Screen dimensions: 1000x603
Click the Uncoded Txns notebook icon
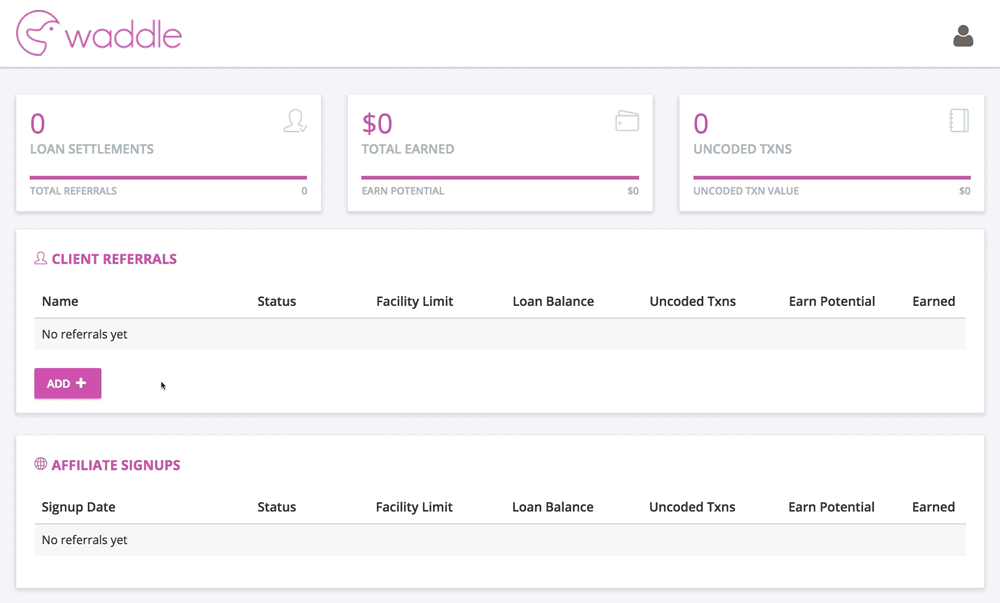click(959, 120)
